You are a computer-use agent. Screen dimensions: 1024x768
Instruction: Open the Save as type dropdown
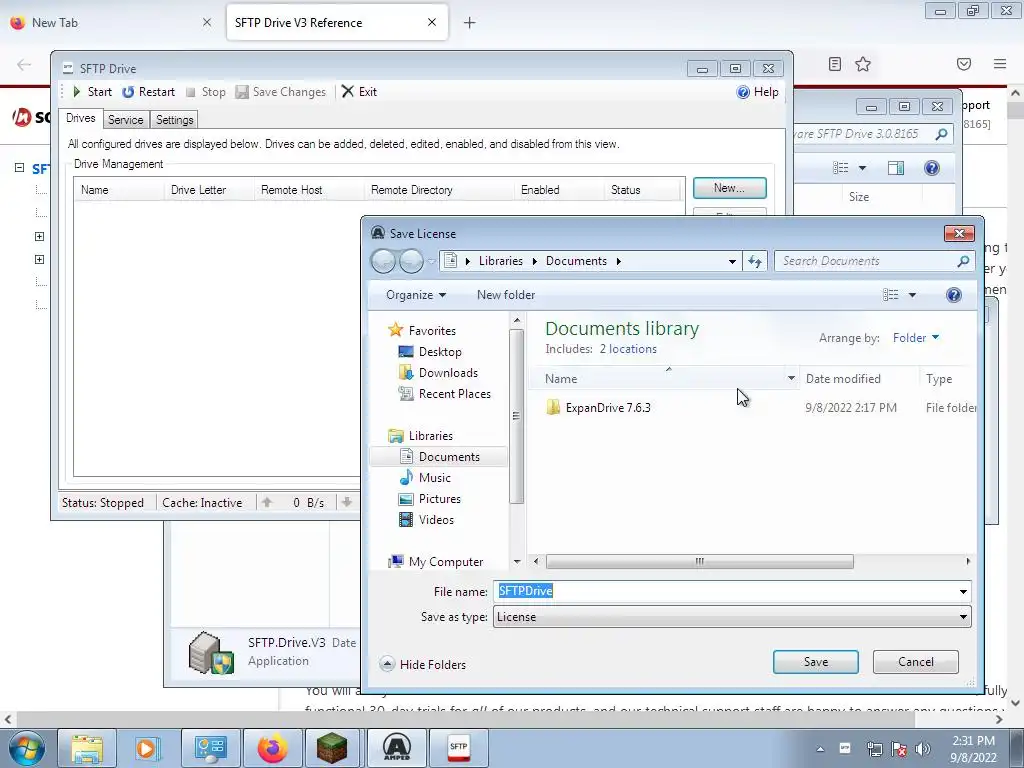[732, 616]
